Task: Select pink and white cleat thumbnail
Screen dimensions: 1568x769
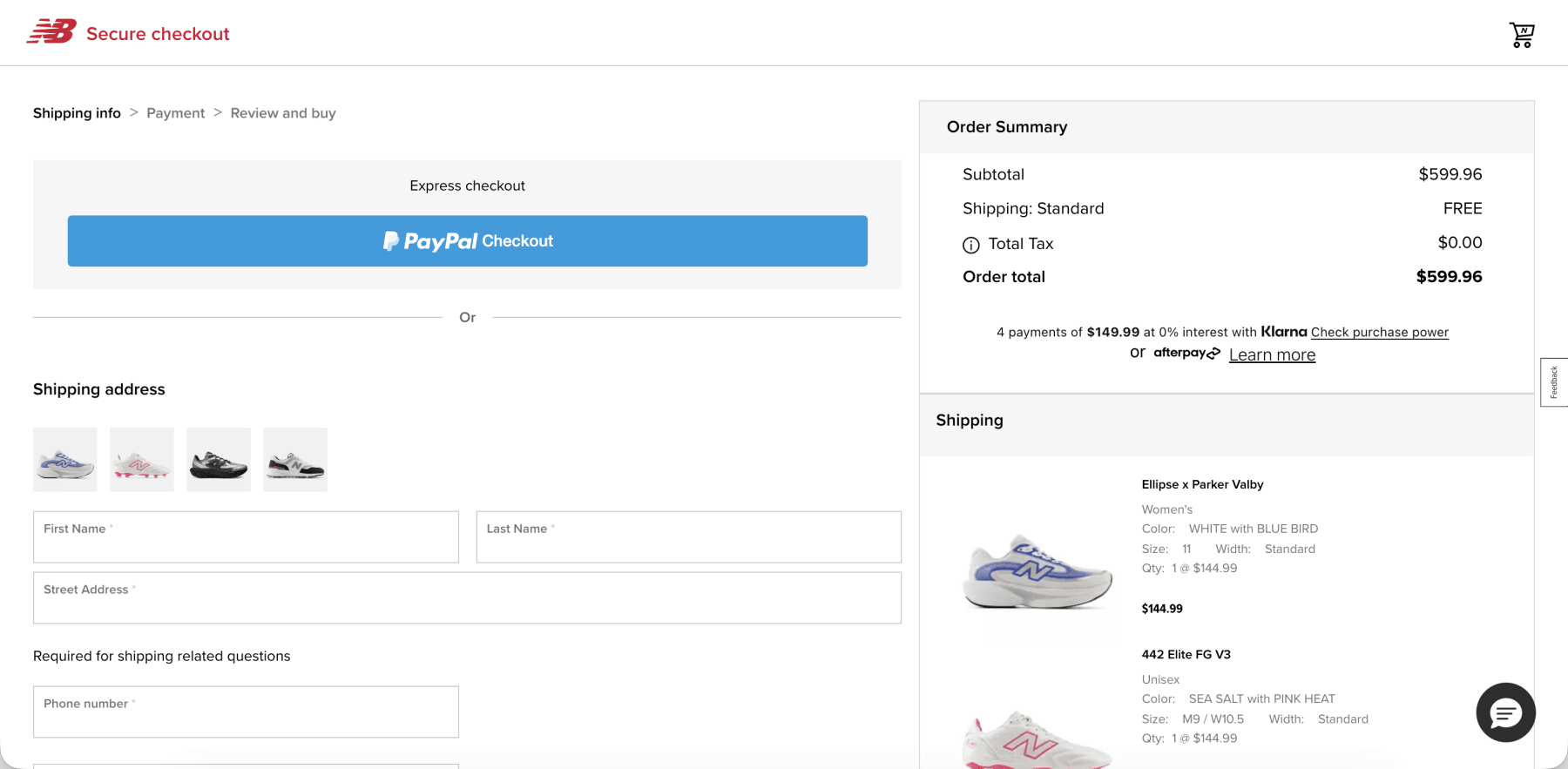Action: point(142,460)
